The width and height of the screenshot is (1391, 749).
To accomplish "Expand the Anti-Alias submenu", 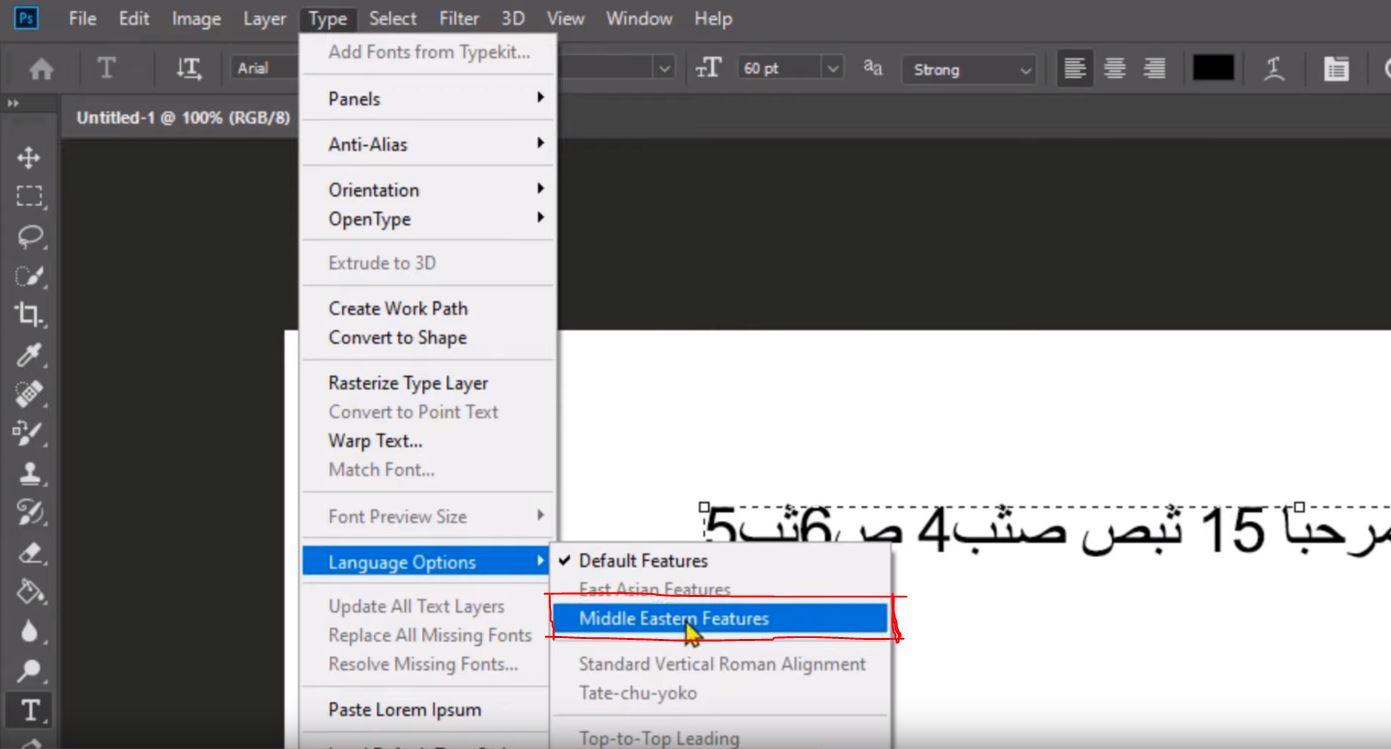I will [x=428, y=144].
